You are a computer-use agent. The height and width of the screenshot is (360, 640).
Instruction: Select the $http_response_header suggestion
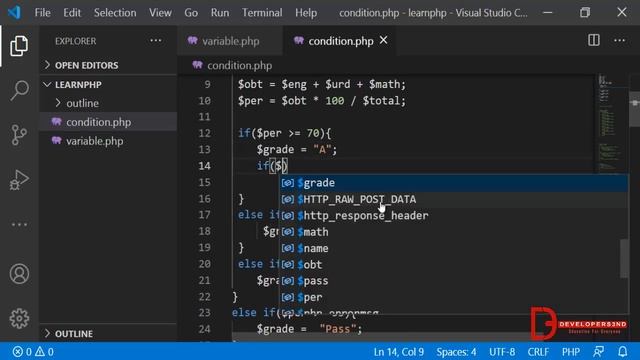453,216
